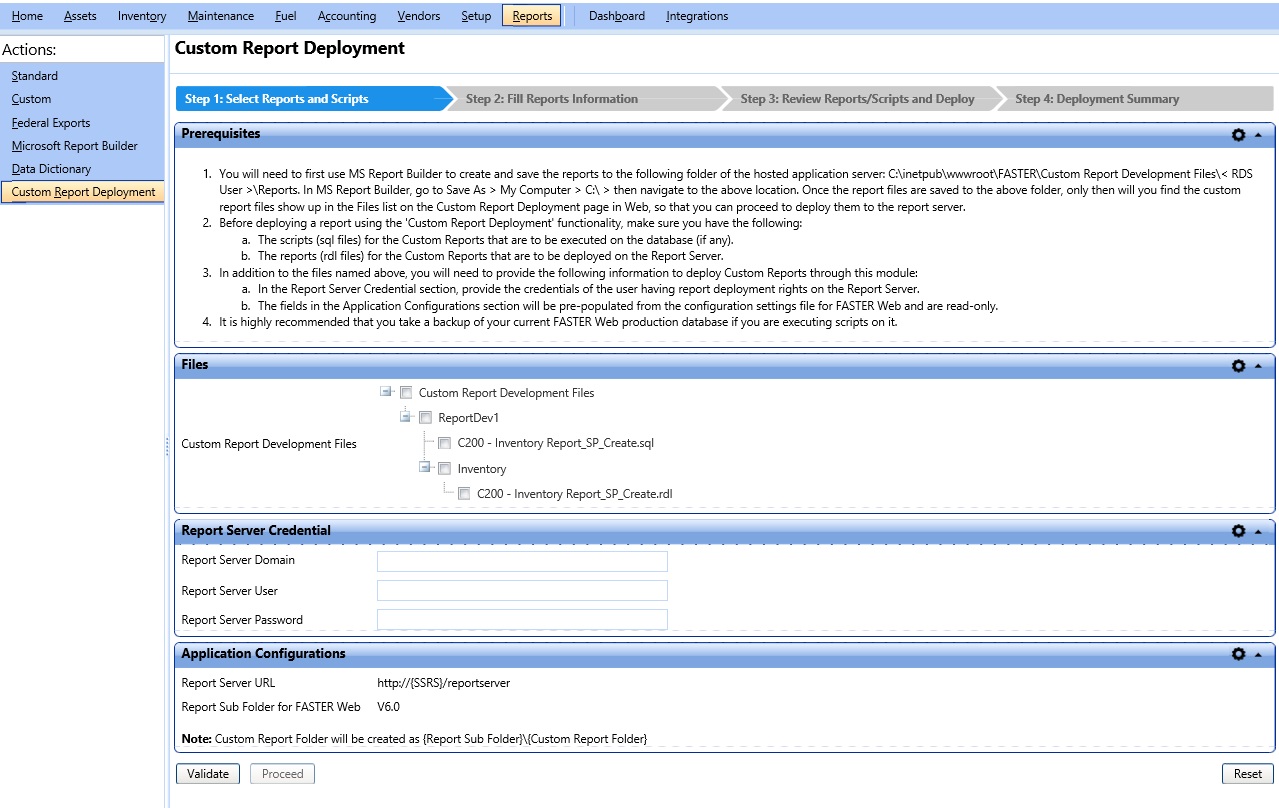Open settings gear in Report Server Credential header
This screenshot has width=1279, height=808.
1238,531
